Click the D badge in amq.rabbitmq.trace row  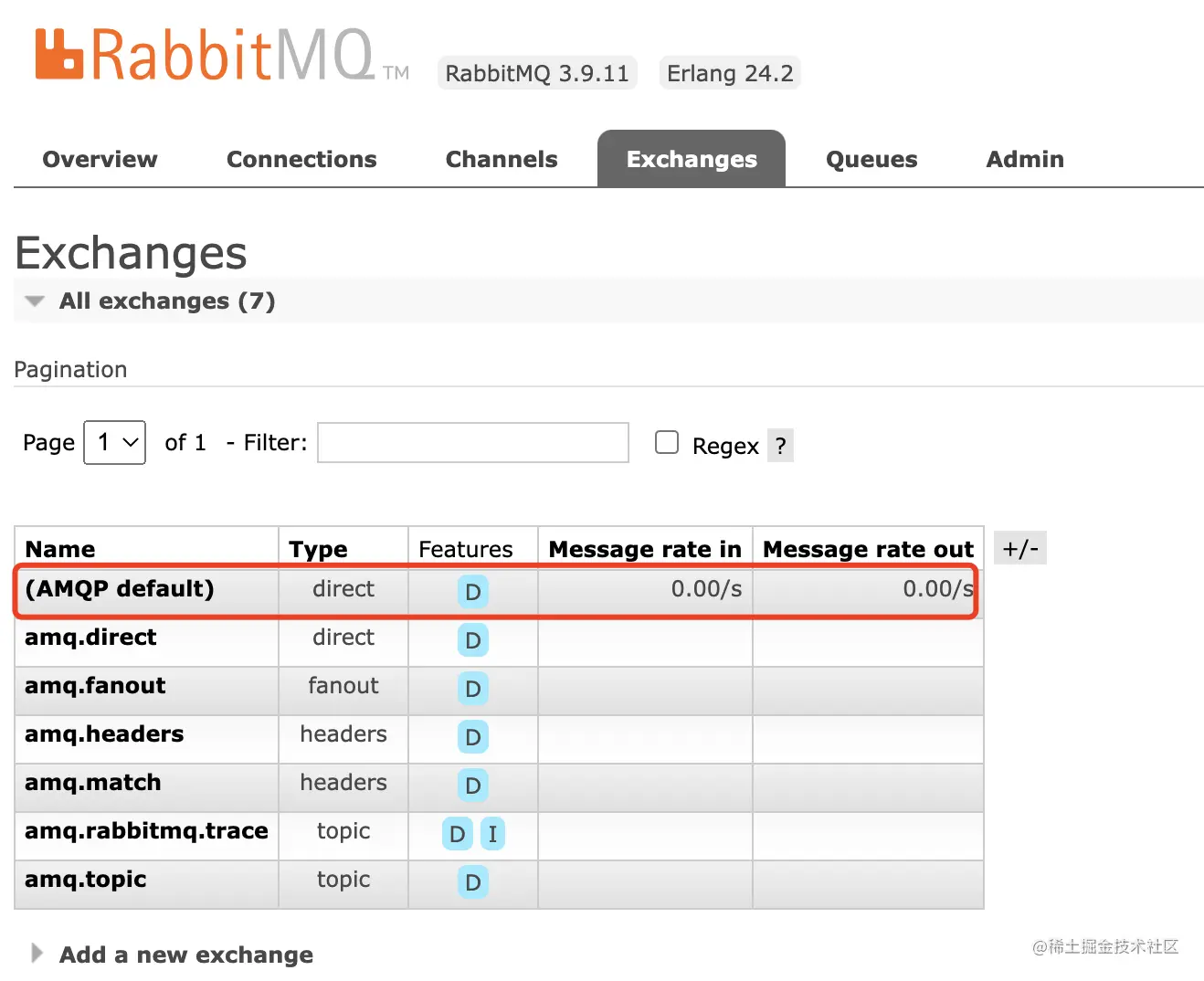point(457,834)
